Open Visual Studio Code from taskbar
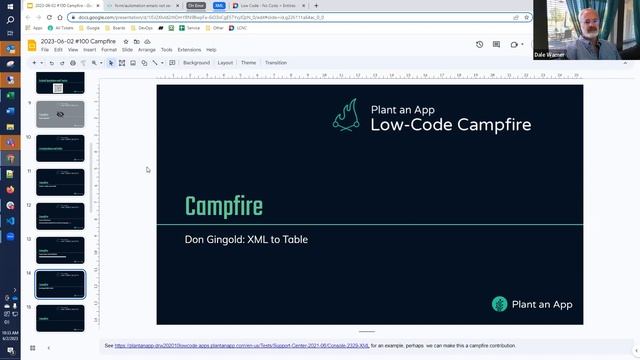This screenshot has height=360, width=640. point(10,221)
